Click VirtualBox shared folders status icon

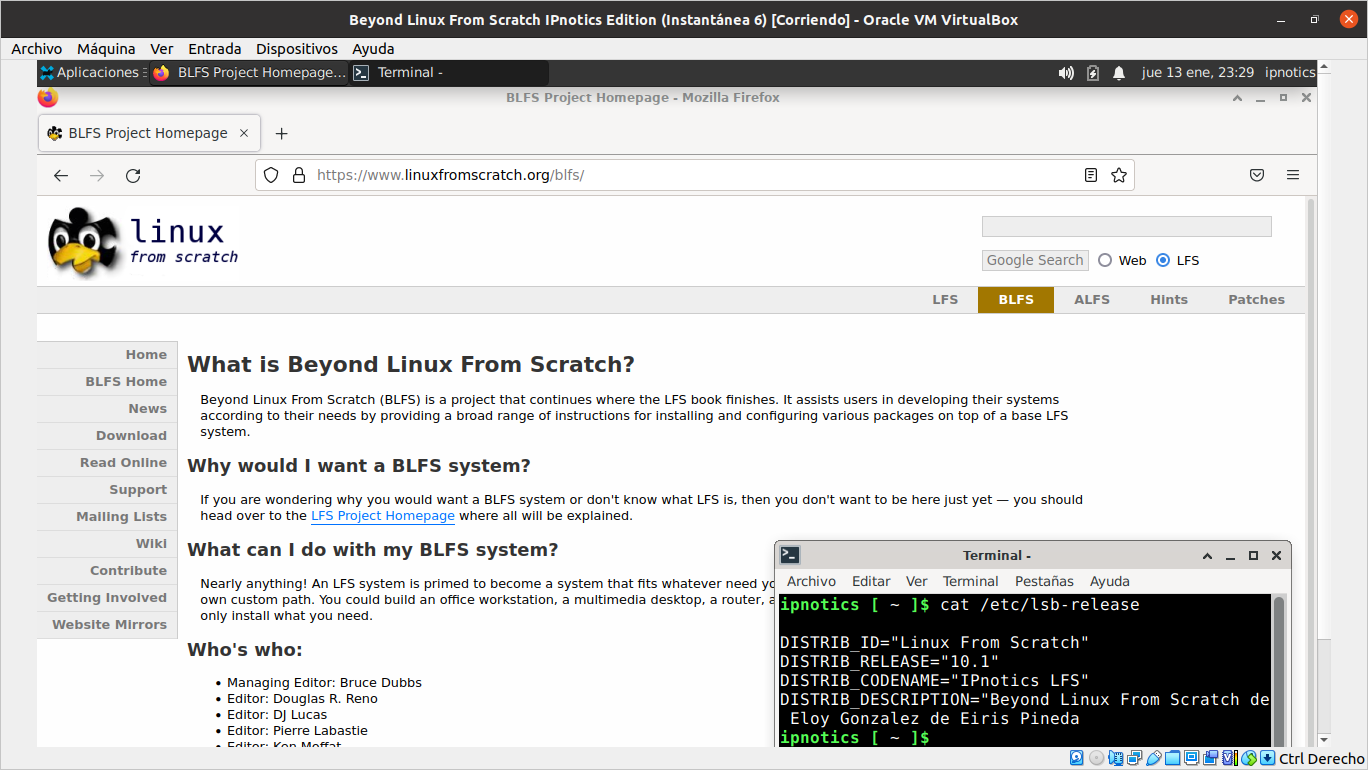point(1172,758)
